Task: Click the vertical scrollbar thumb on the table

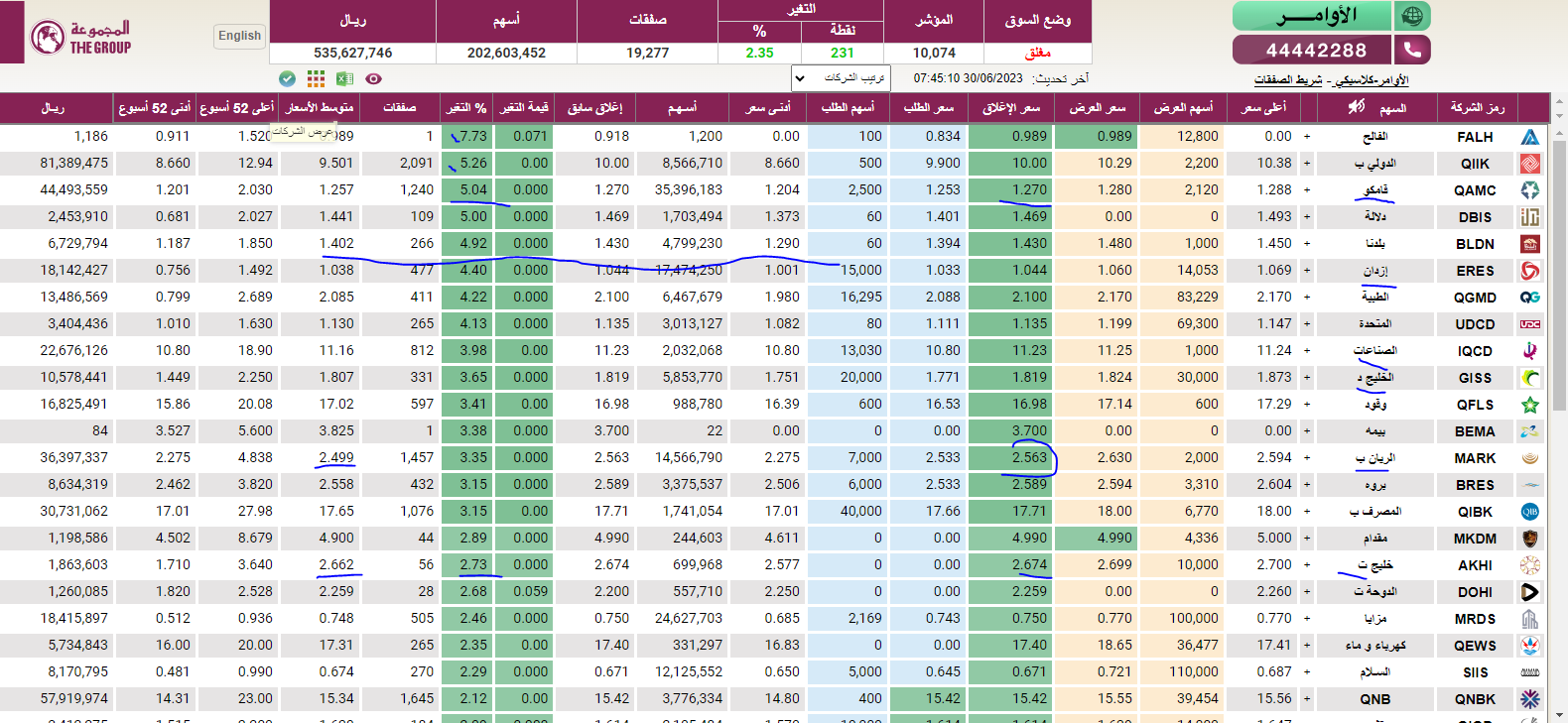Action: 1559,274
